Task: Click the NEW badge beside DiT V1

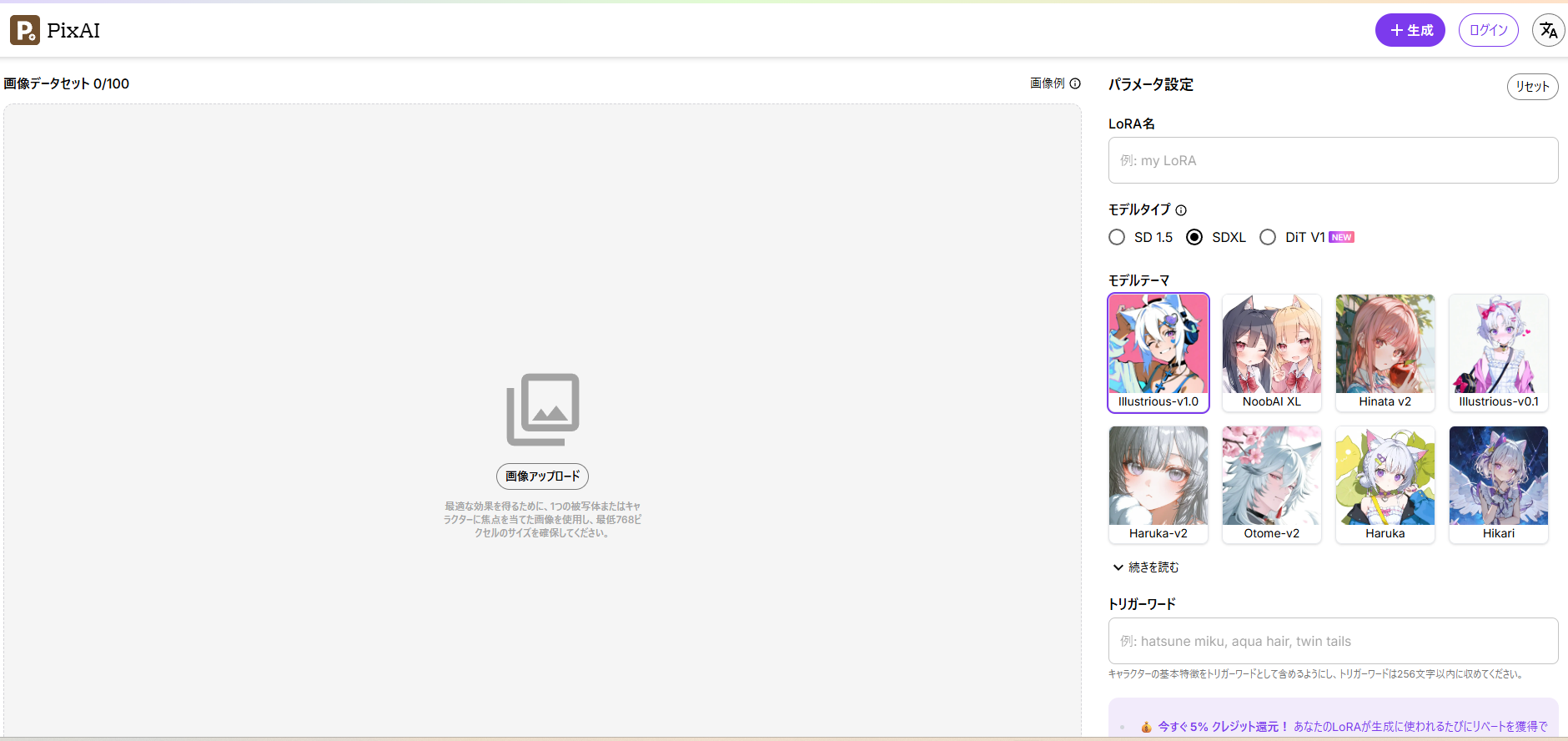Action: coord(1341,237)
